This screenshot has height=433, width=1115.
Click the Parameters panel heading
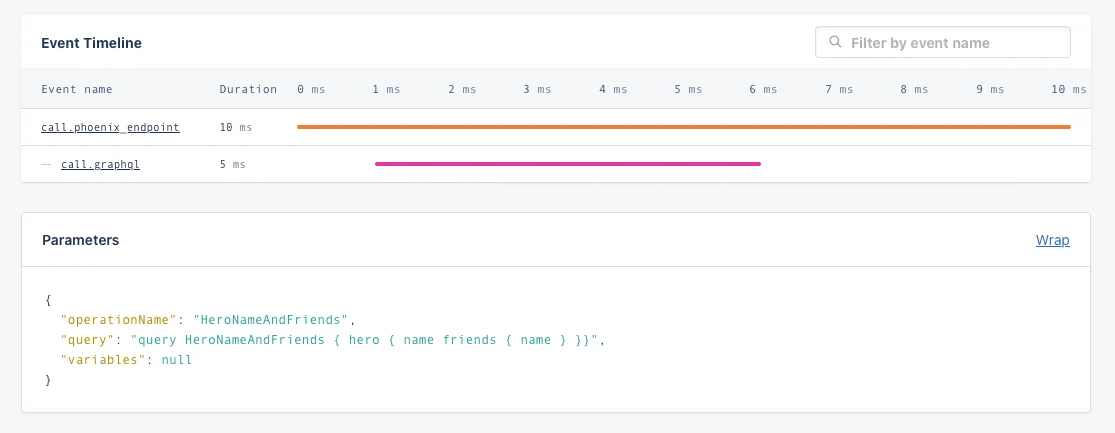[x=80, y=240]
